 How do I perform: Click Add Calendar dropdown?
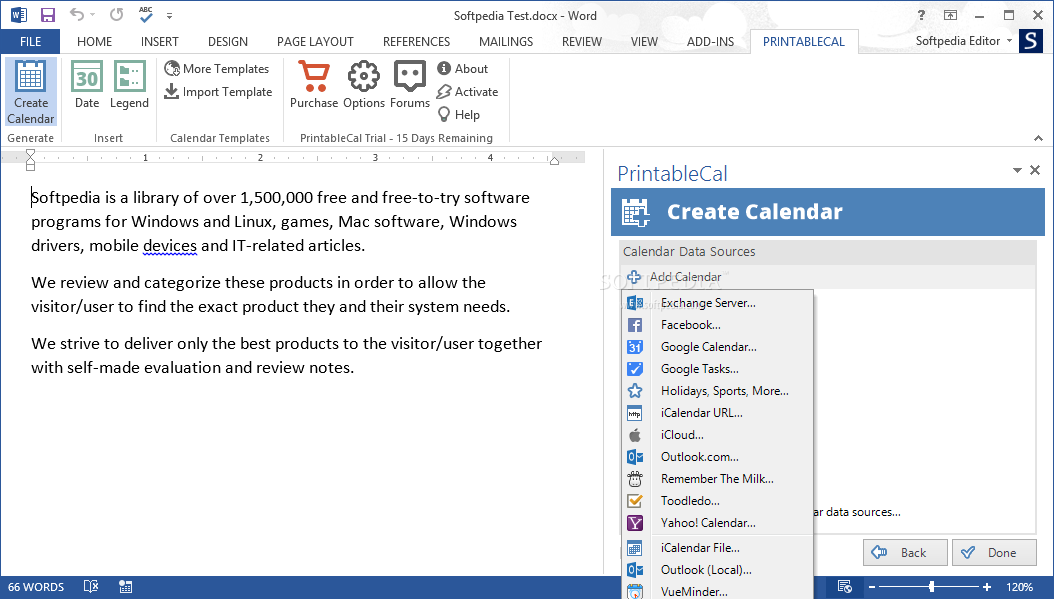coord(674,276)
